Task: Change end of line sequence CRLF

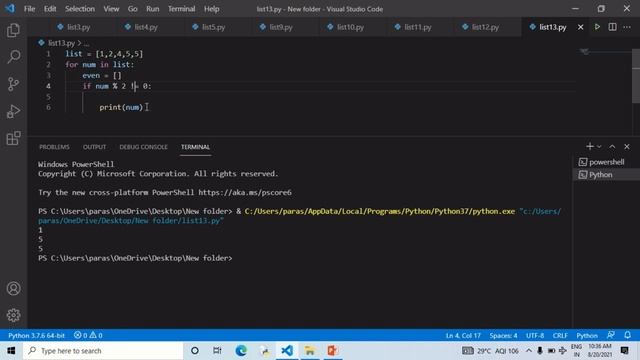Action: coord(560,336)
